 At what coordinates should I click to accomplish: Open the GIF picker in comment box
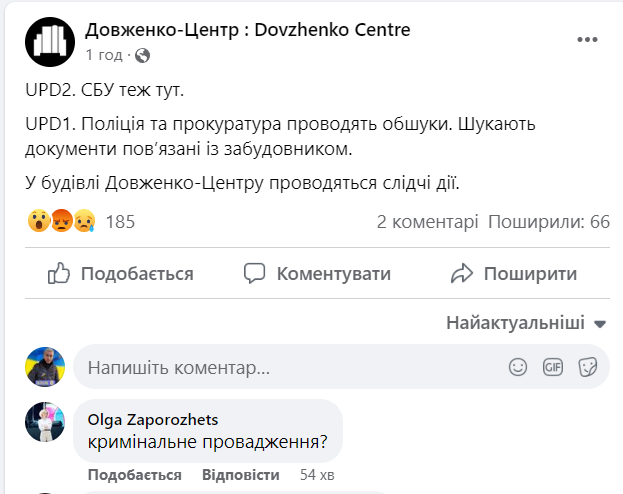click(x=553, y=367)
